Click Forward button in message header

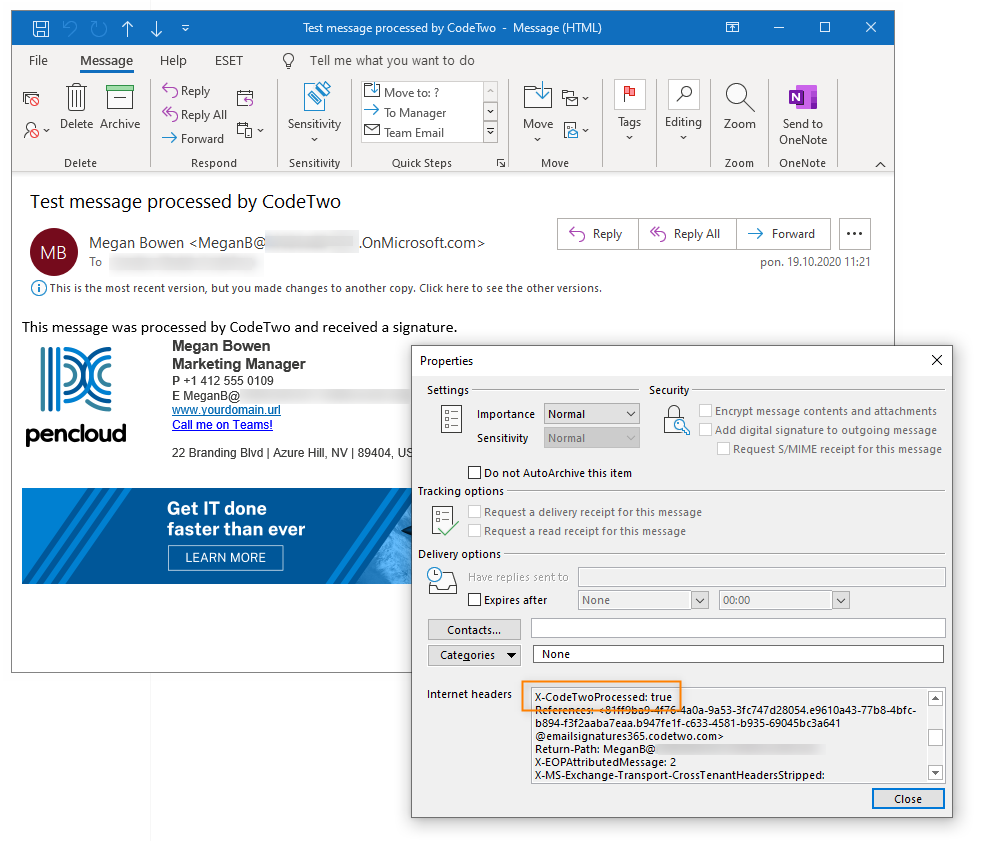click(783, 234)
